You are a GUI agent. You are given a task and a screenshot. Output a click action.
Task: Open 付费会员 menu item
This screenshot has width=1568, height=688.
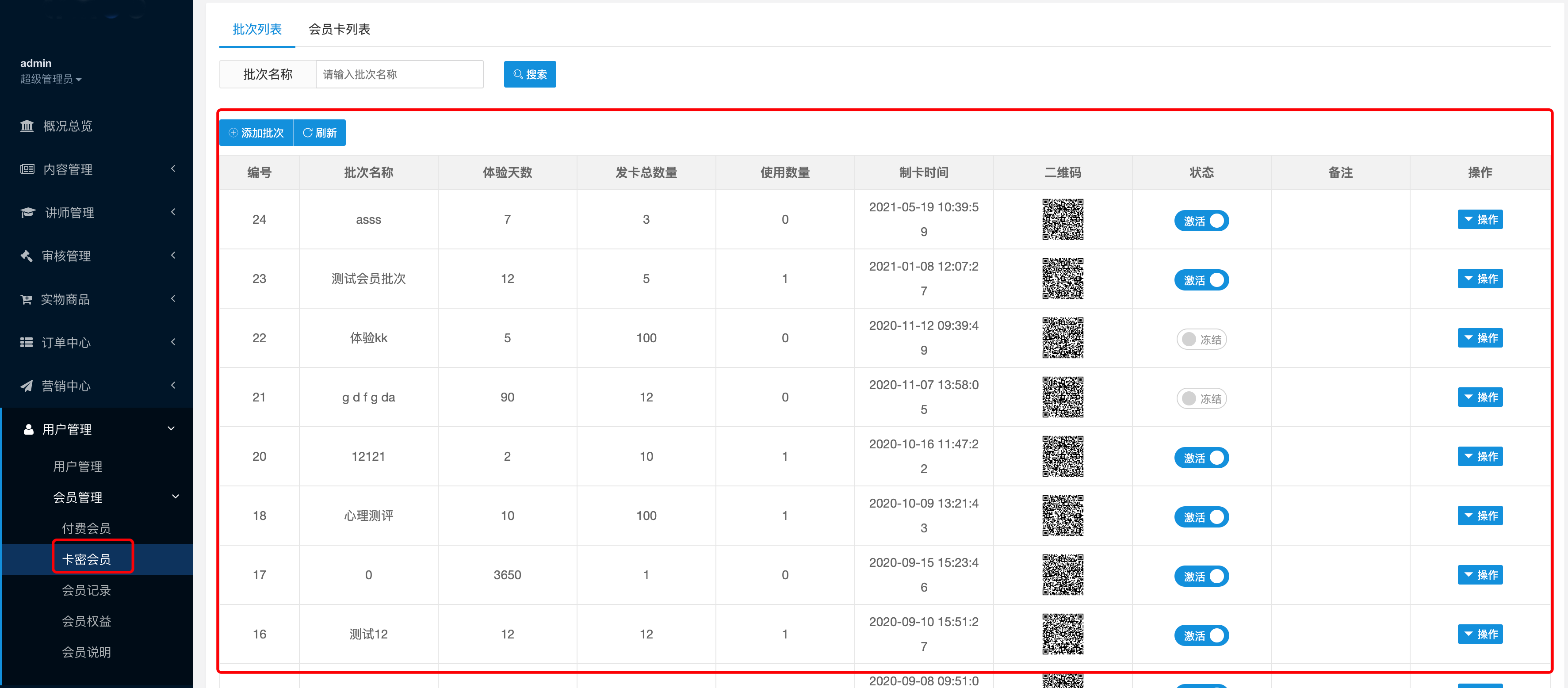(86, 528)
